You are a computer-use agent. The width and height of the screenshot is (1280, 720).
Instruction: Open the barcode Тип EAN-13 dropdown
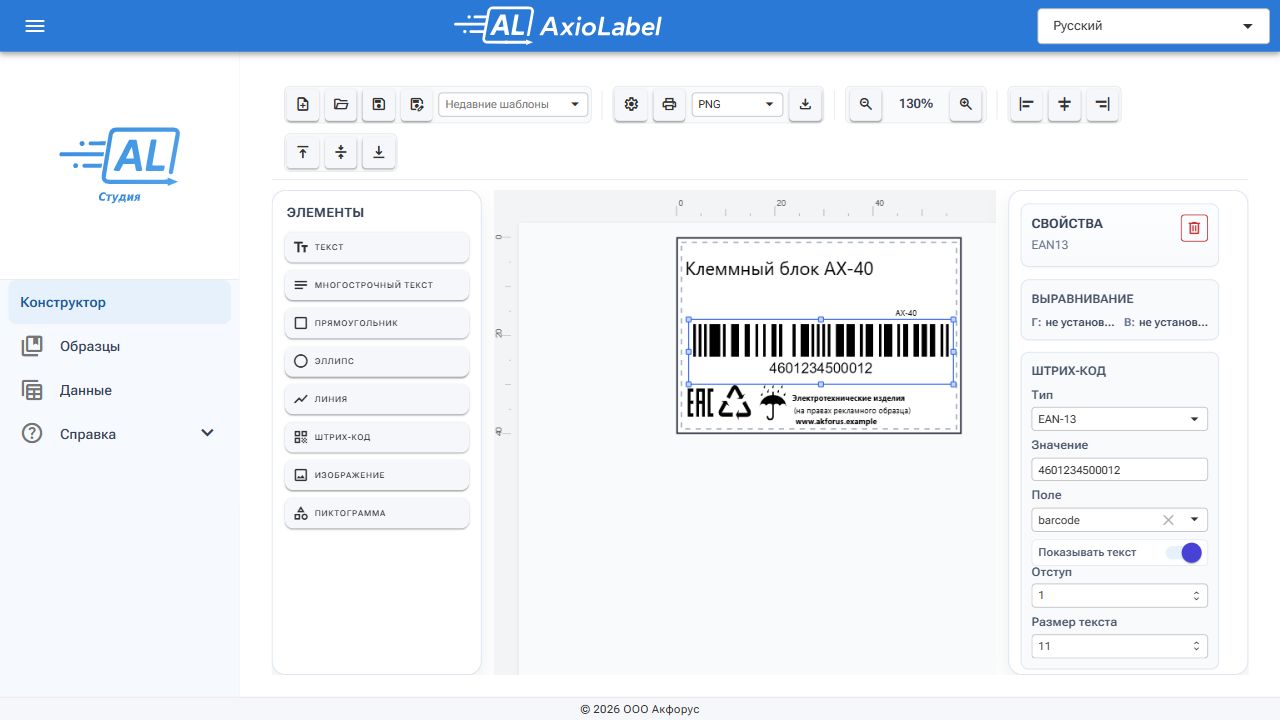[1119, 419]
